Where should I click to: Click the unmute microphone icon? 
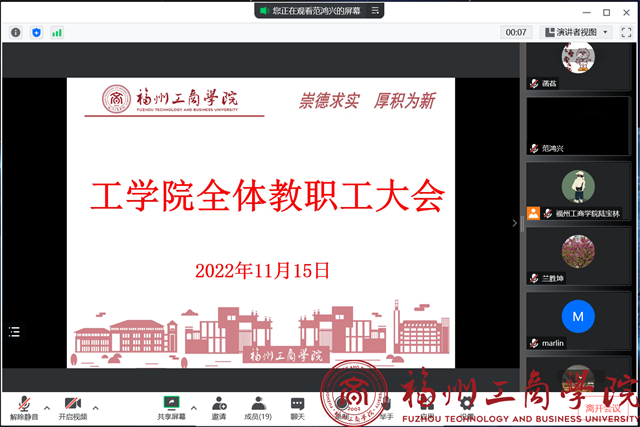click(x=21, y=405)
